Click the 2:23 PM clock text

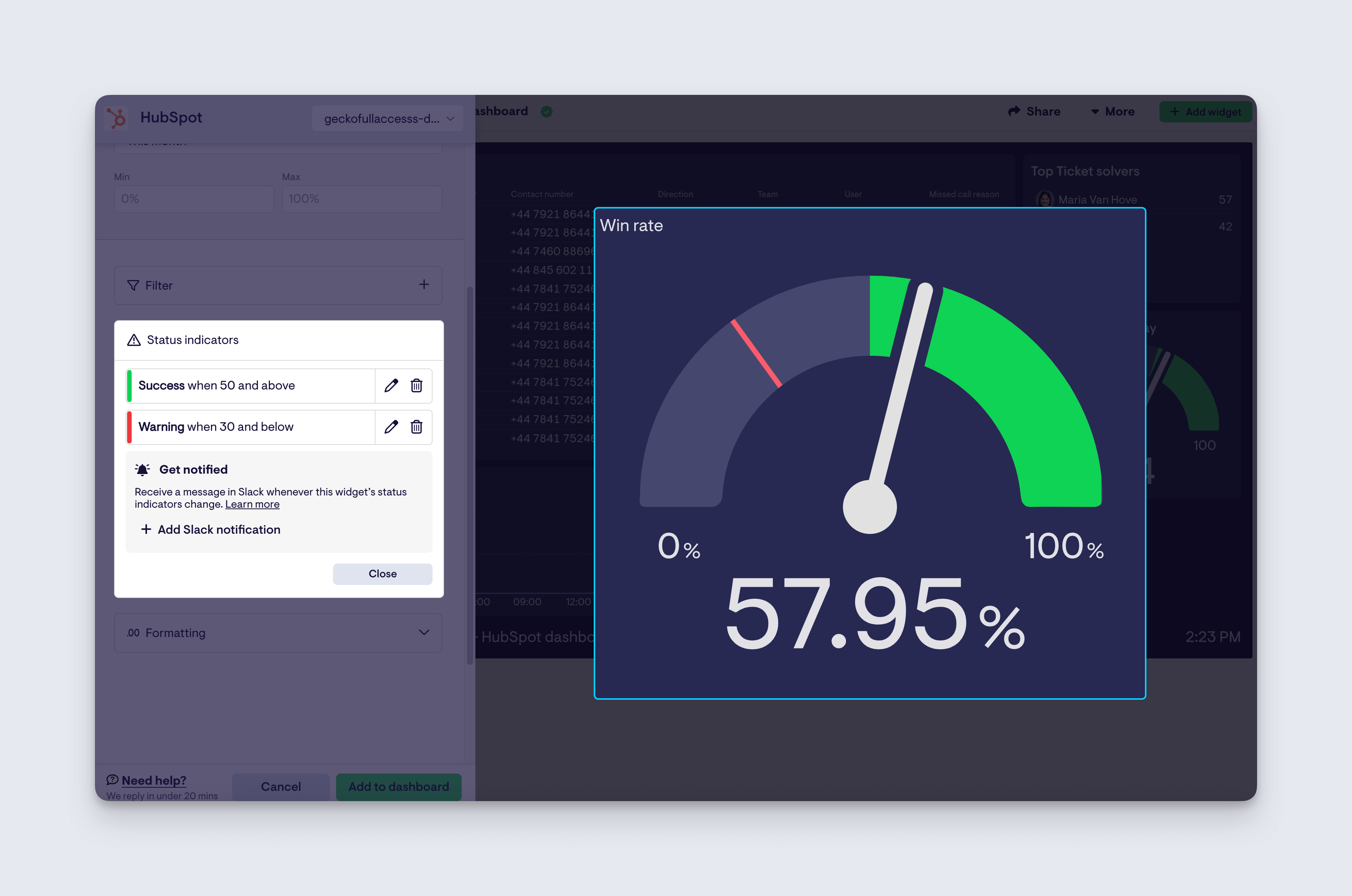coord(1213,637)
